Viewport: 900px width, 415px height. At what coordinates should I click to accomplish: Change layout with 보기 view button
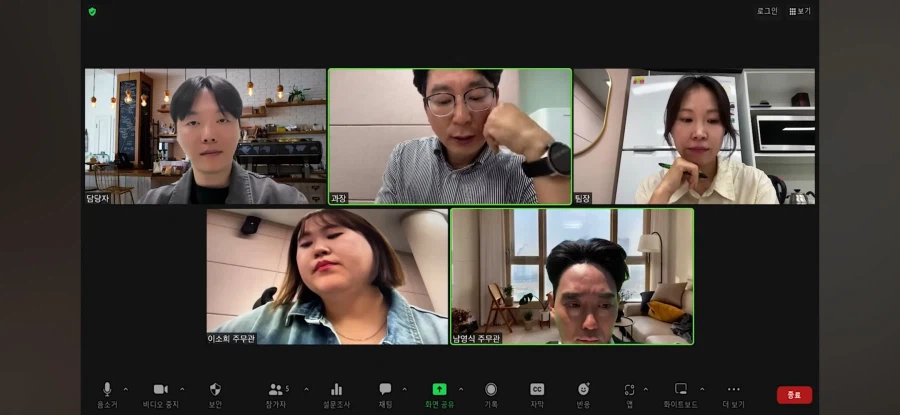pos(800,11)
